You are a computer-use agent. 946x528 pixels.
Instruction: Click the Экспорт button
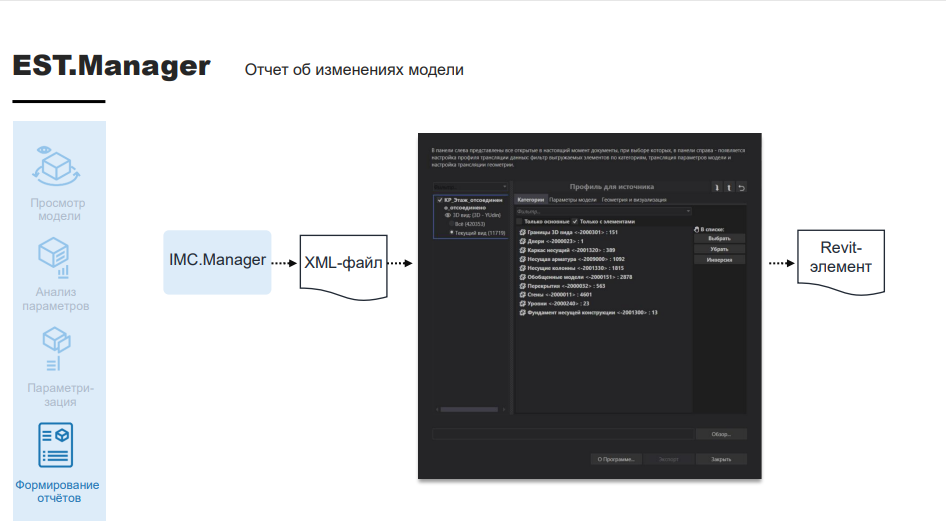click(x=668, y=459)
